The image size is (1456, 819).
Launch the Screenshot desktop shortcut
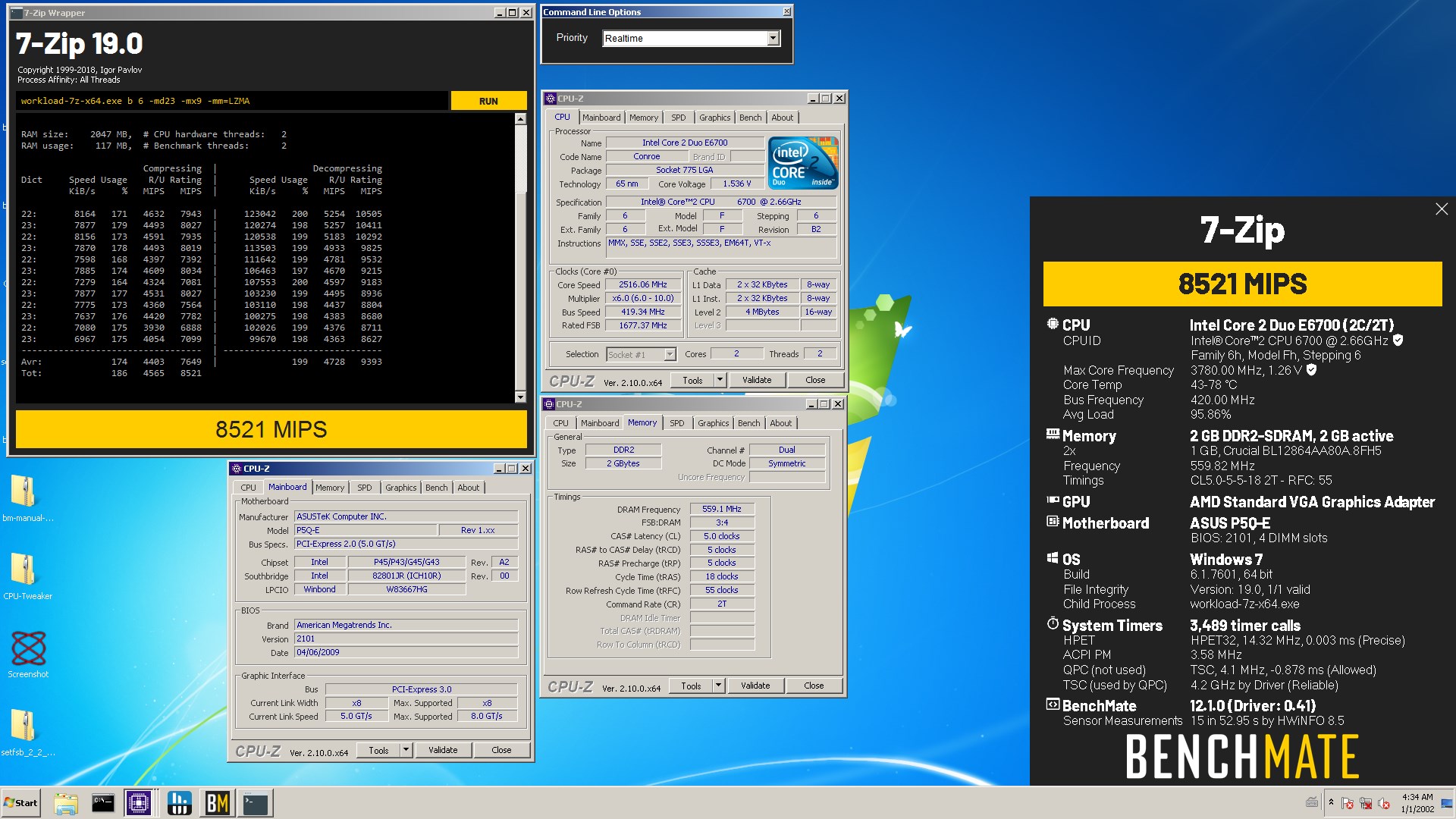(28, 654)
